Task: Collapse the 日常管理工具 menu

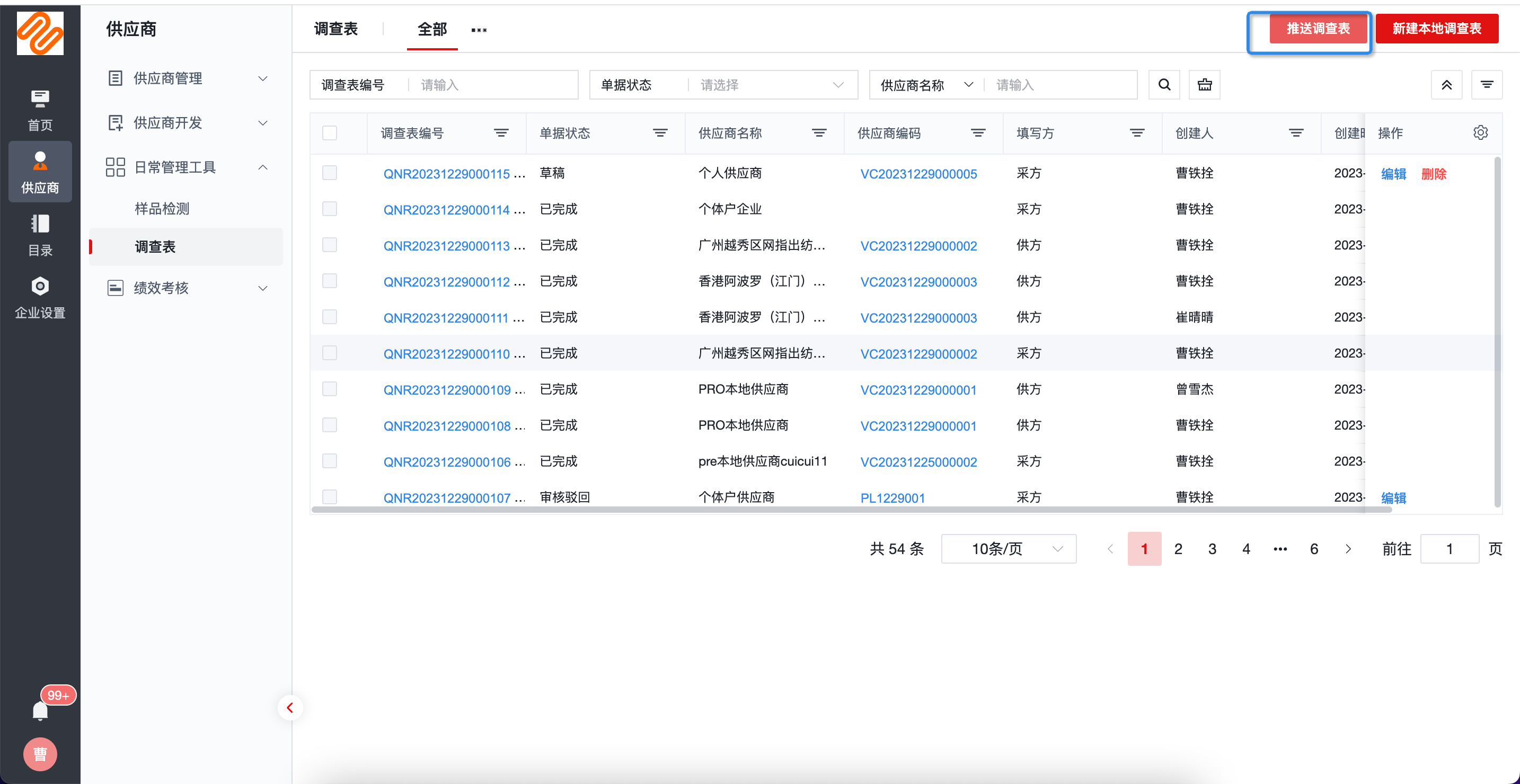Action: tap(186, 167)
